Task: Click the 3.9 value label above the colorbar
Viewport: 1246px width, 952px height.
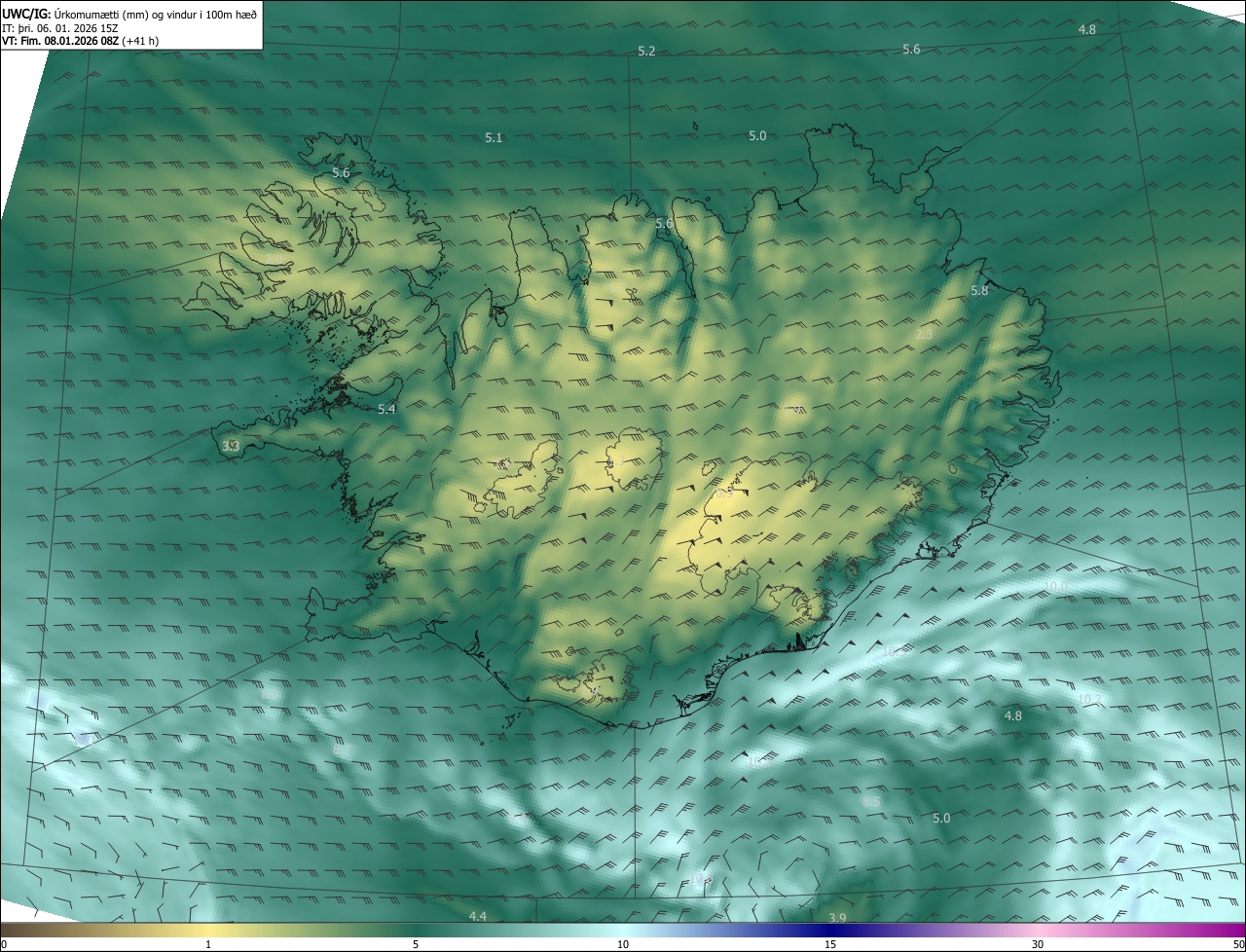Action: (837, 918)
